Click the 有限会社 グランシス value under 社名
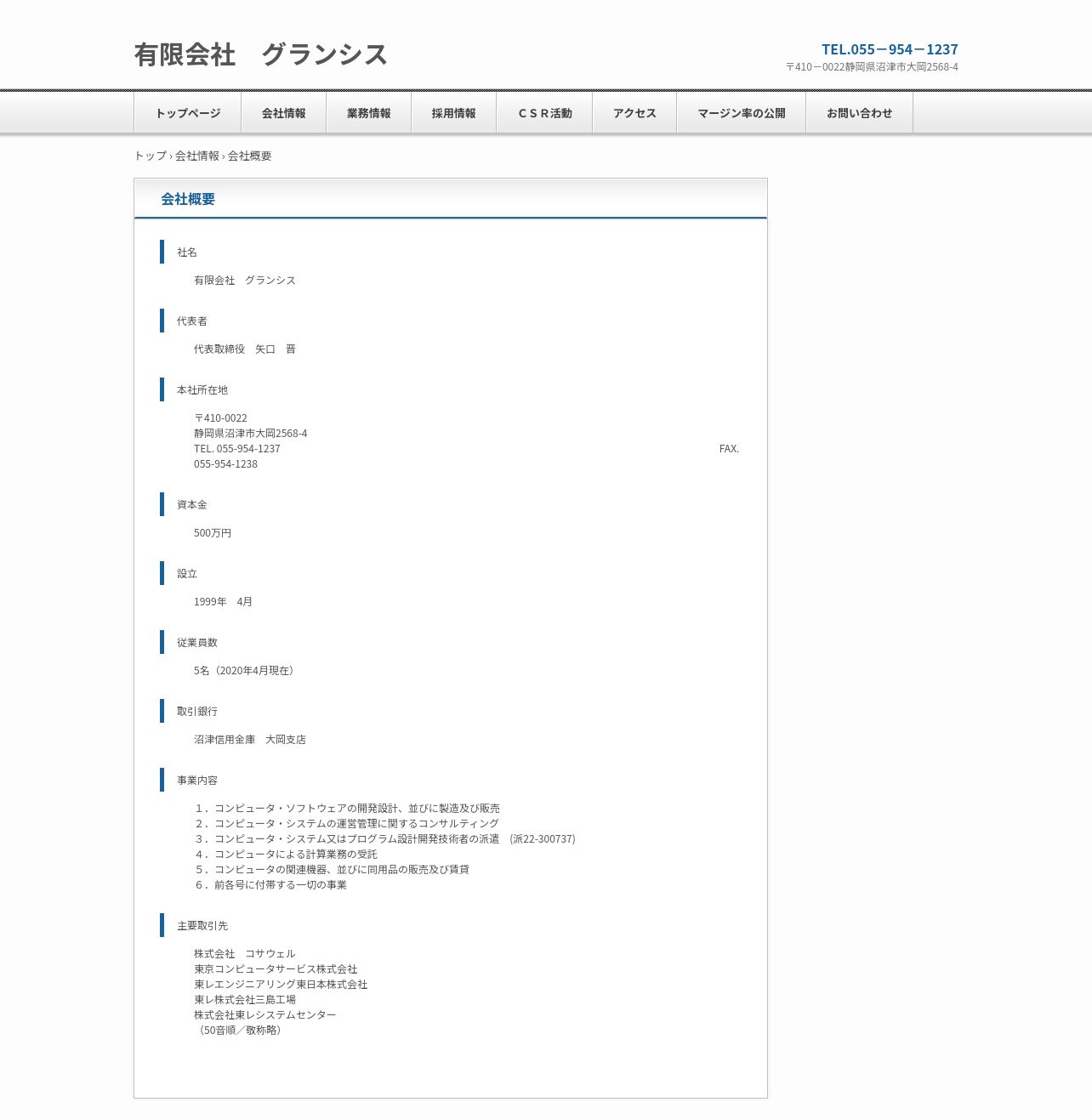 point(245,281)
